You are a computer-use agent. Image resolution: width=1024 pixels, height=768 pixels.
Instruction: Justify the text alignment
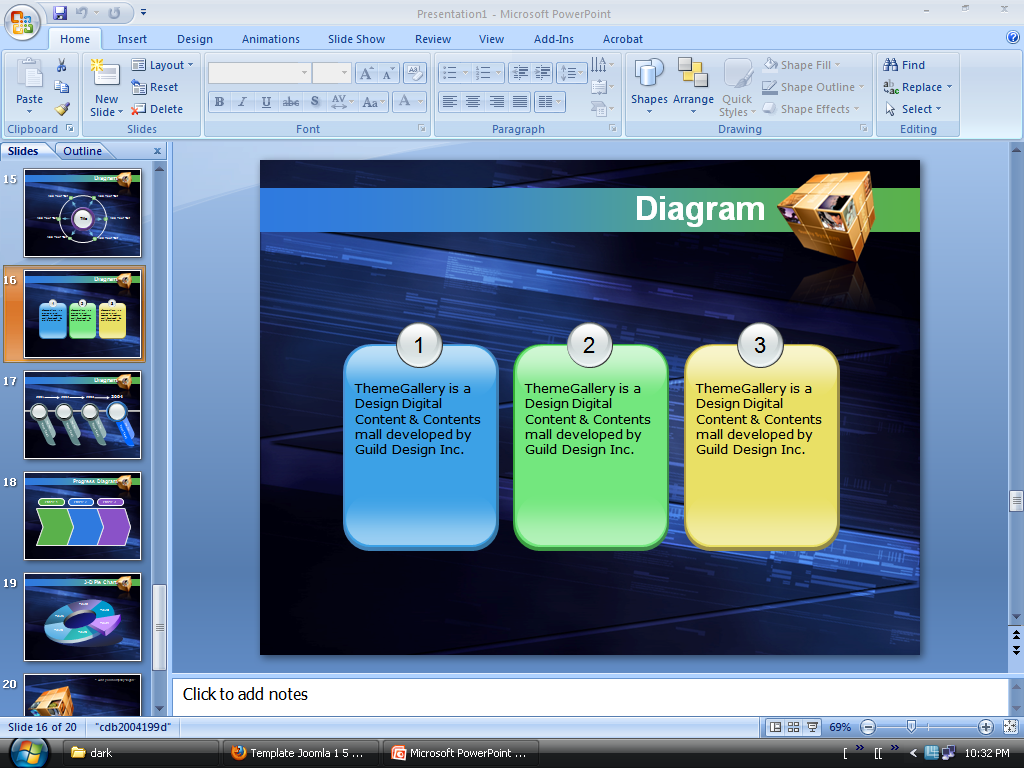click(x=520, y=101)
